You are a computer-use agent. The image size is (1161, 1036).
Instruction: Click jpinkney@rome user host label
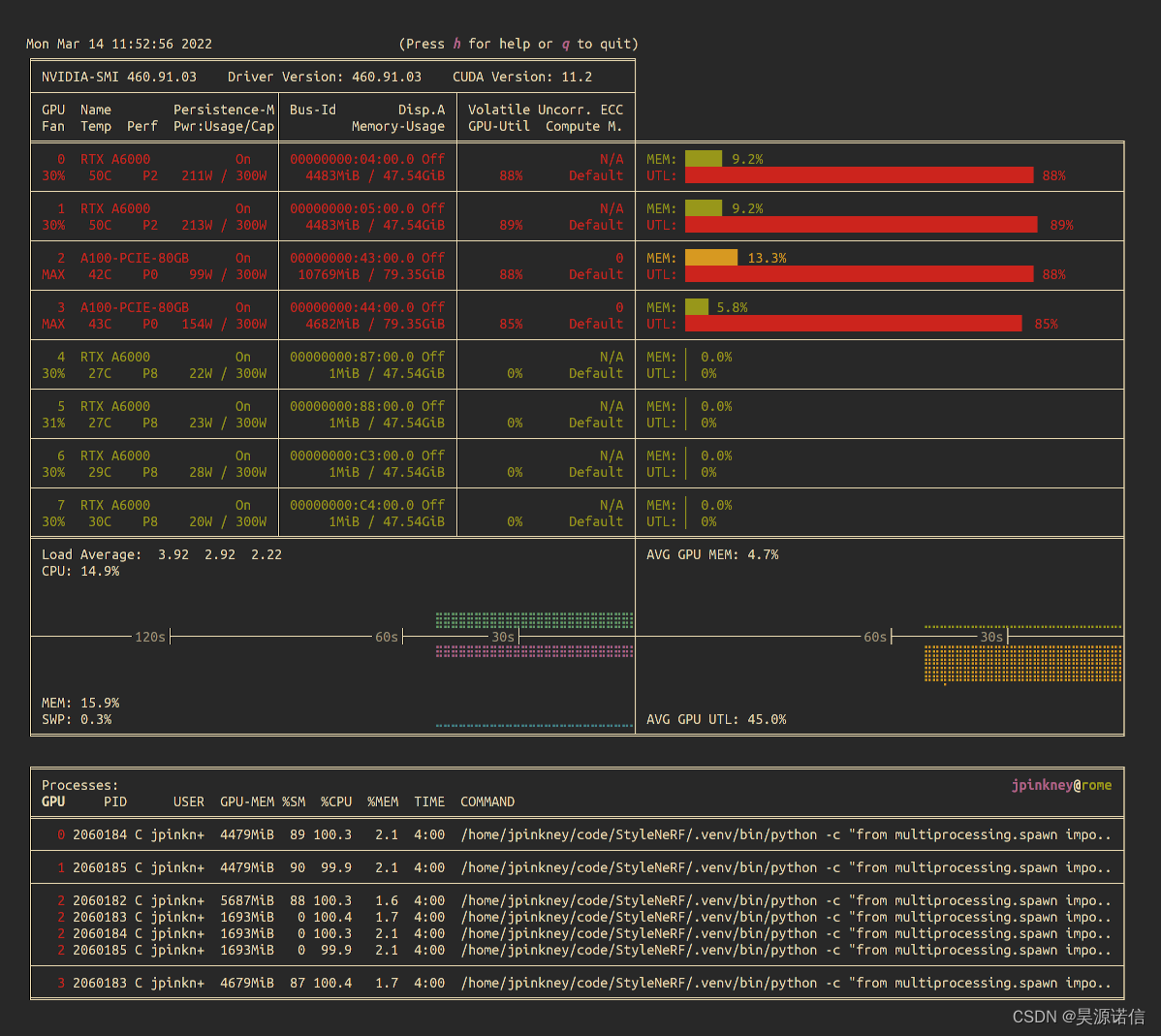(1061, 785)
